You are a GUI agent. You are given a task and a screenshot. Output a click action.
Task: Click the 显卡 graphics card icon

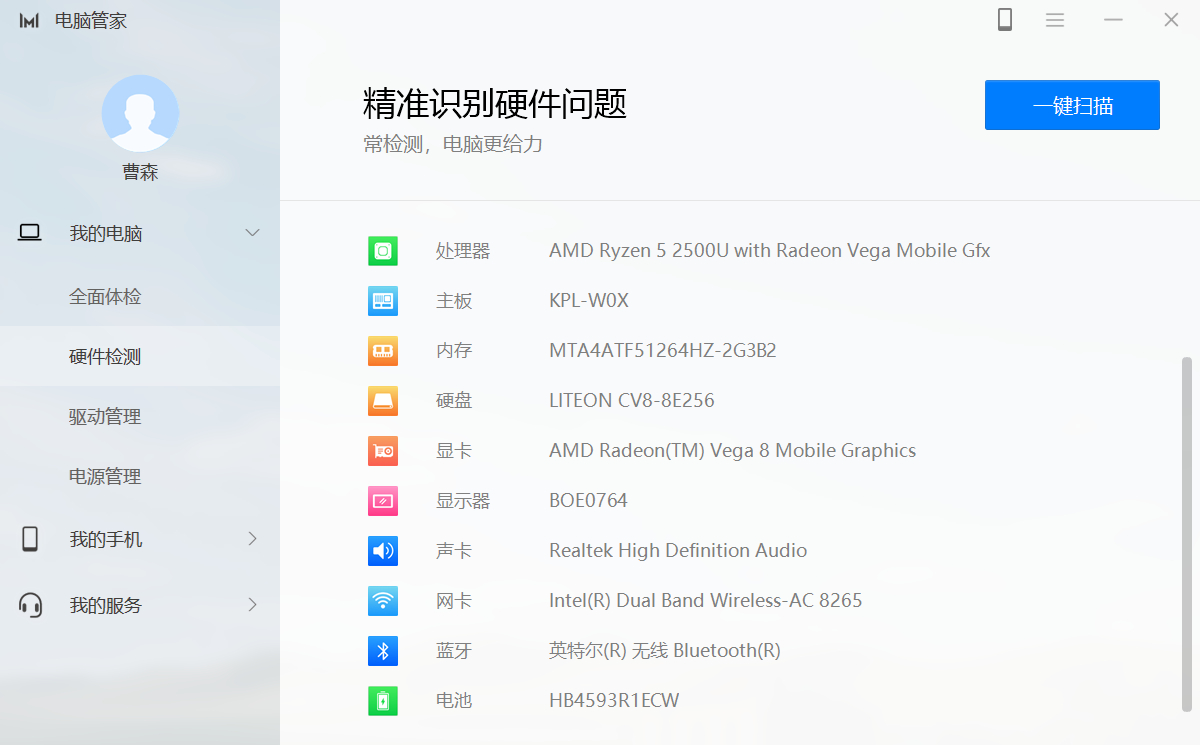pyautogui.click(x=383, y=451)
